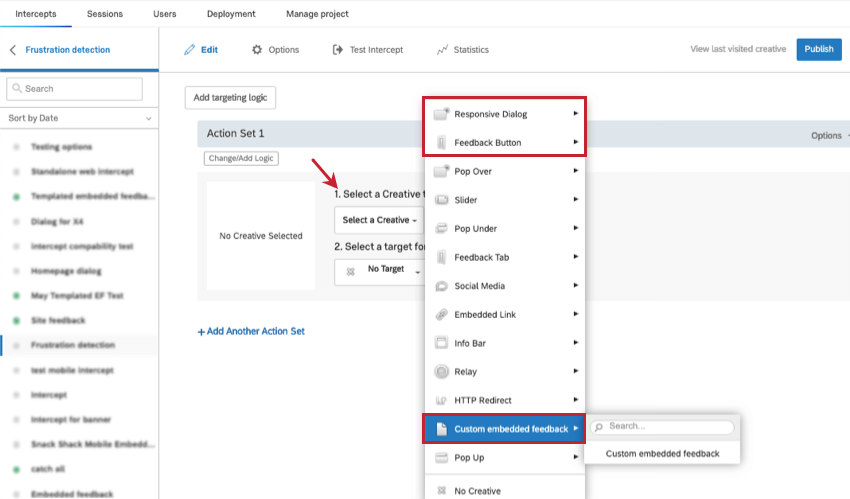Open Action Set 1 Options menu

point(829,136)
